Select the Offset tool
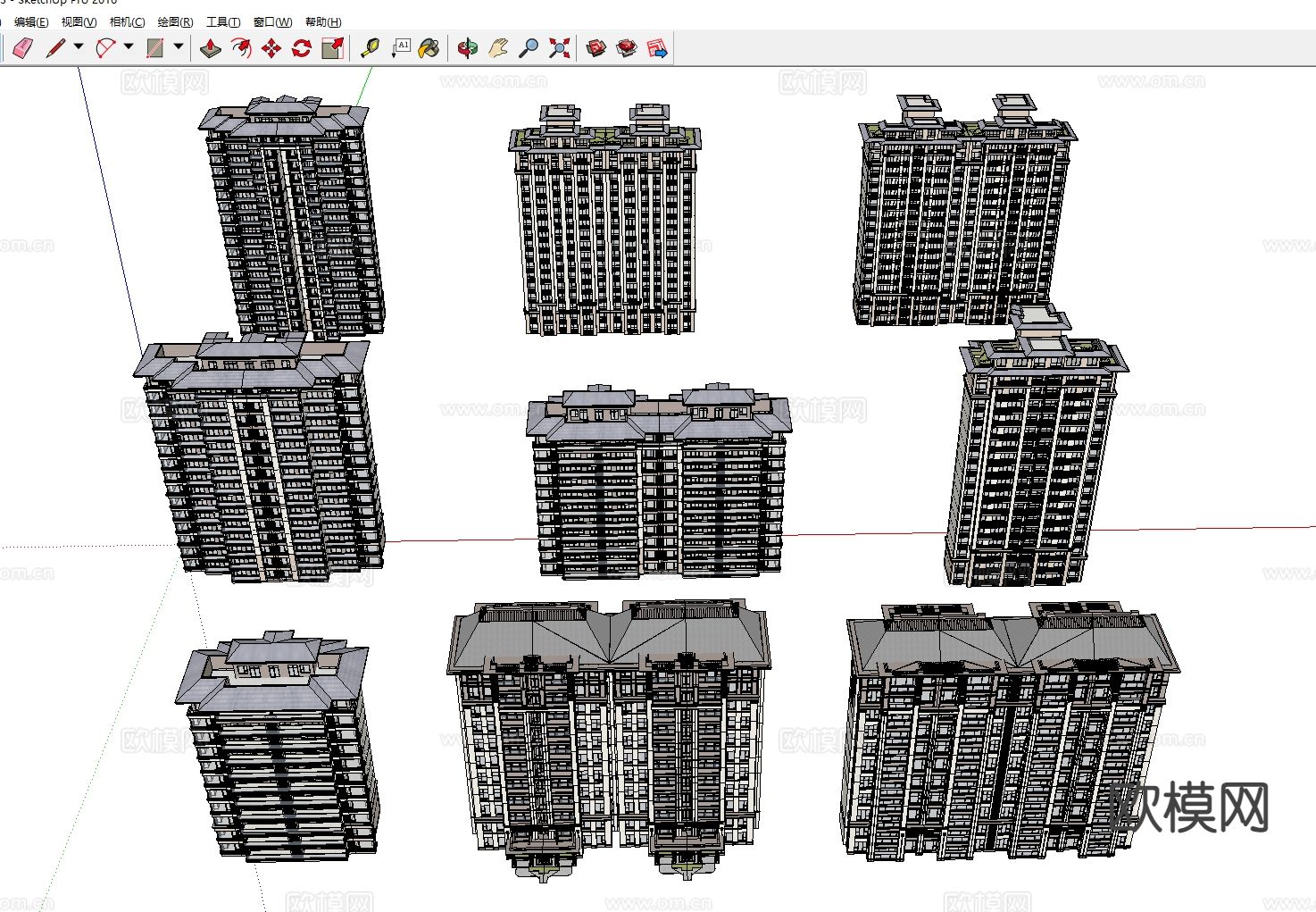This screenshot has width=1316, height=912. (x=241, y=47)
